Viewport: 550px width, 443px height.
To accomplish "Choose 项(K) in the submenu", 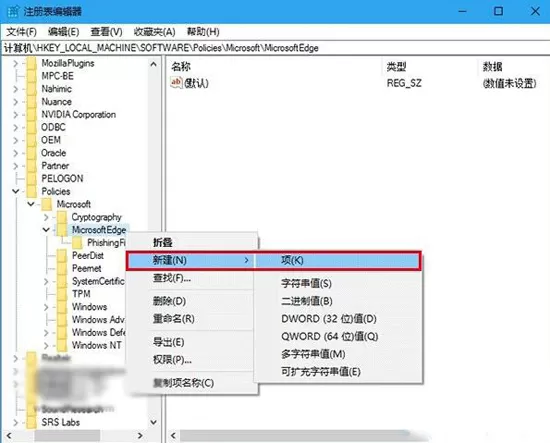I will pyautogui.click(x=337, y=260).
